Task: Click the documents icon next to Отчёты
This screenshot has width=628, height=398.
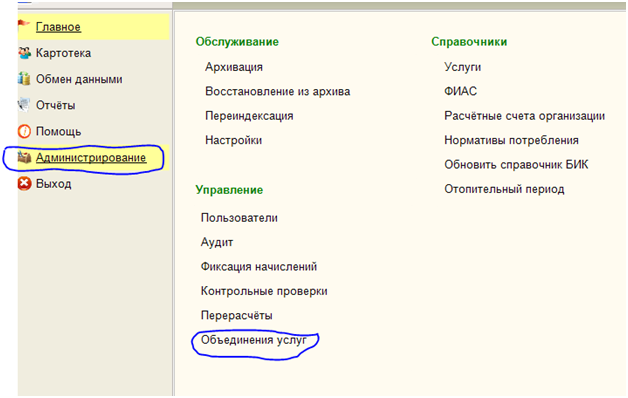Action: coord(24,105)
